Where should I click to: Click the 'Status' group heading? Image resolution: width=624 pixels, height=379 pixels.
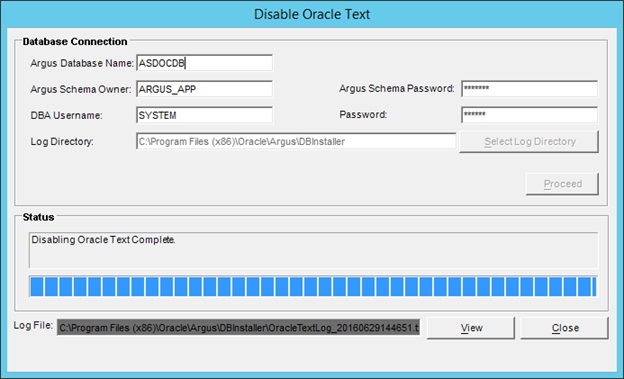(38, 217)
